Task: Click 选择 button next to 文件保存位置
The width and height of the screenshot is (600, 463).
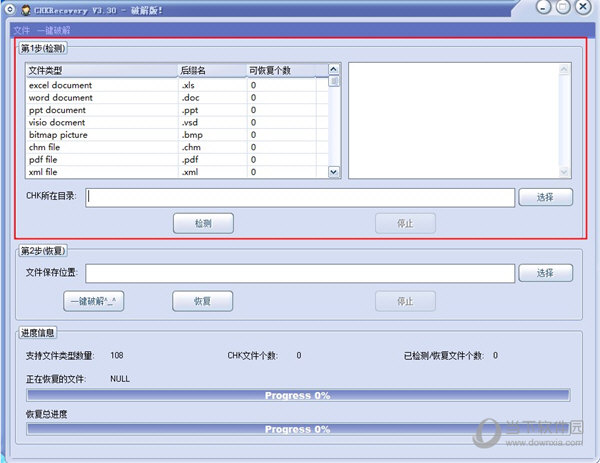Action: [x=545, y=273]
